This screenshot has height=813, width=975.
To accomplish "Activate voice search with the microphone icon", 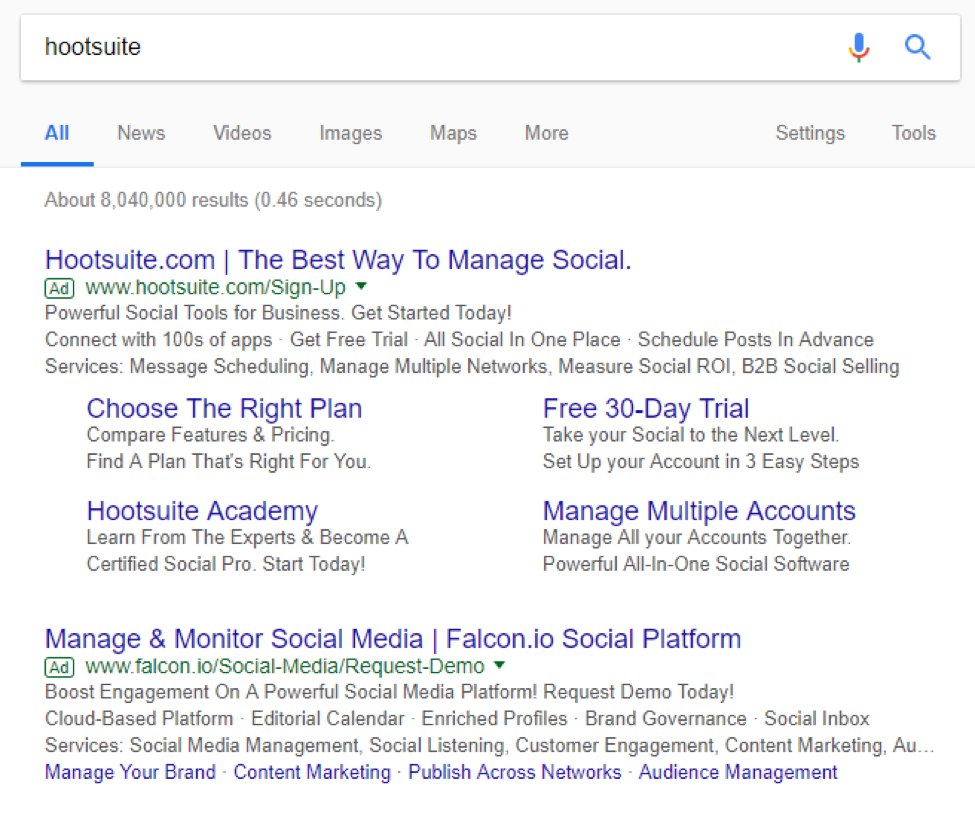I will coord(858,47).
